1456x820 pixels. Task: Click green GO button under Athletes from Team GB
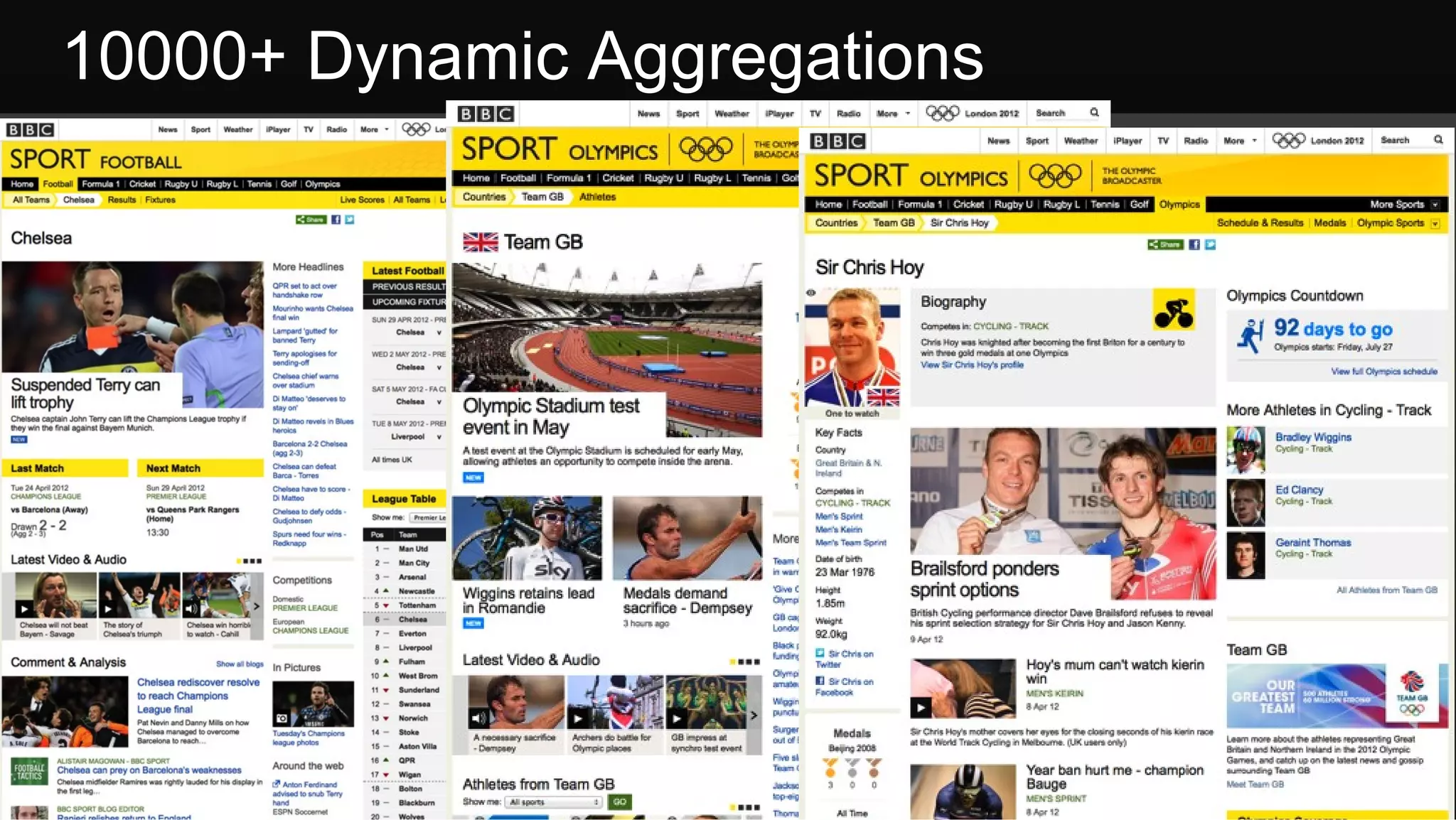pyautogui.click(x=619, y=802)
